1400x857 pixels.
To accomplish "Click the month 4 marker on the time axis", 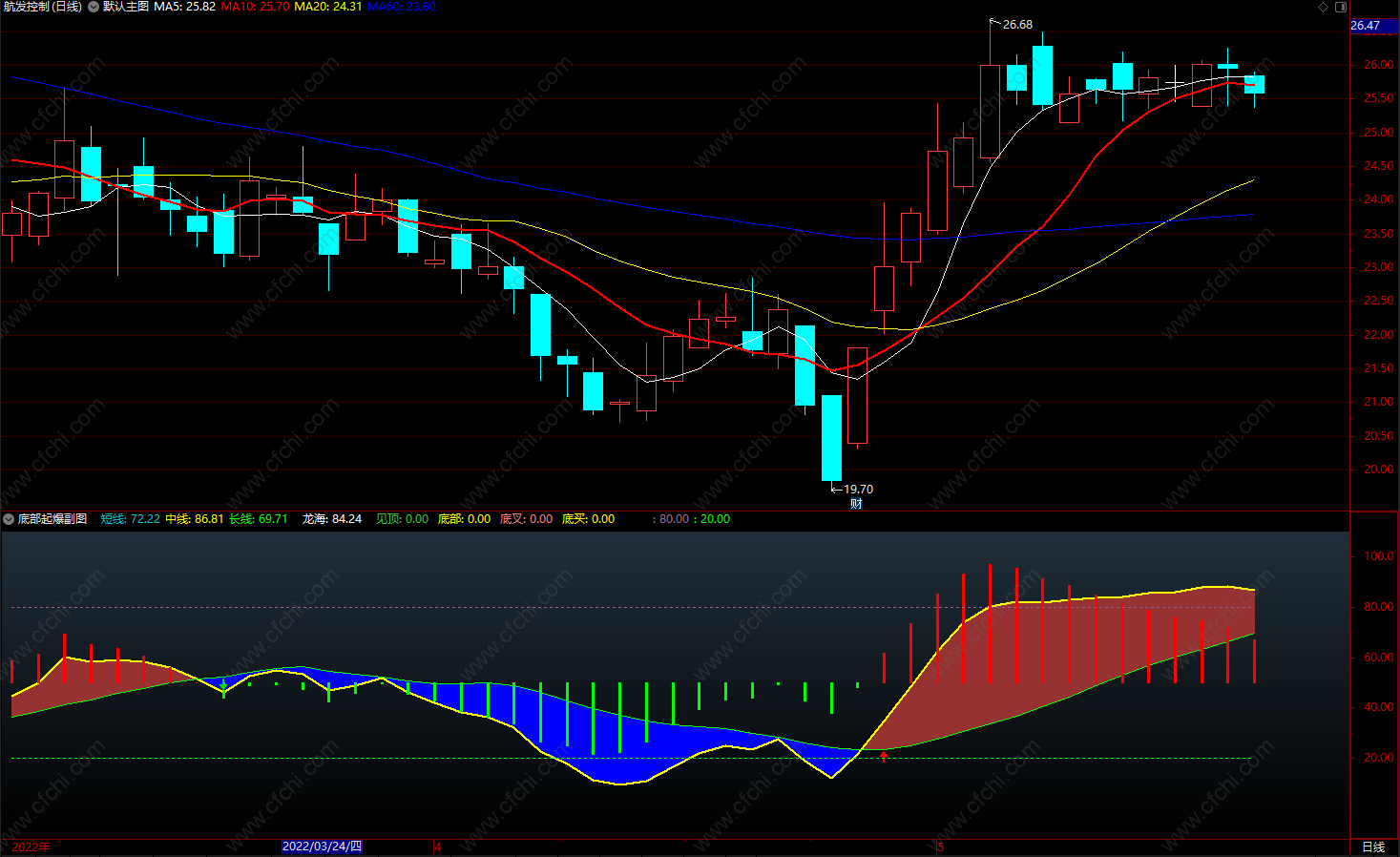I will click(x=438, y=847).
